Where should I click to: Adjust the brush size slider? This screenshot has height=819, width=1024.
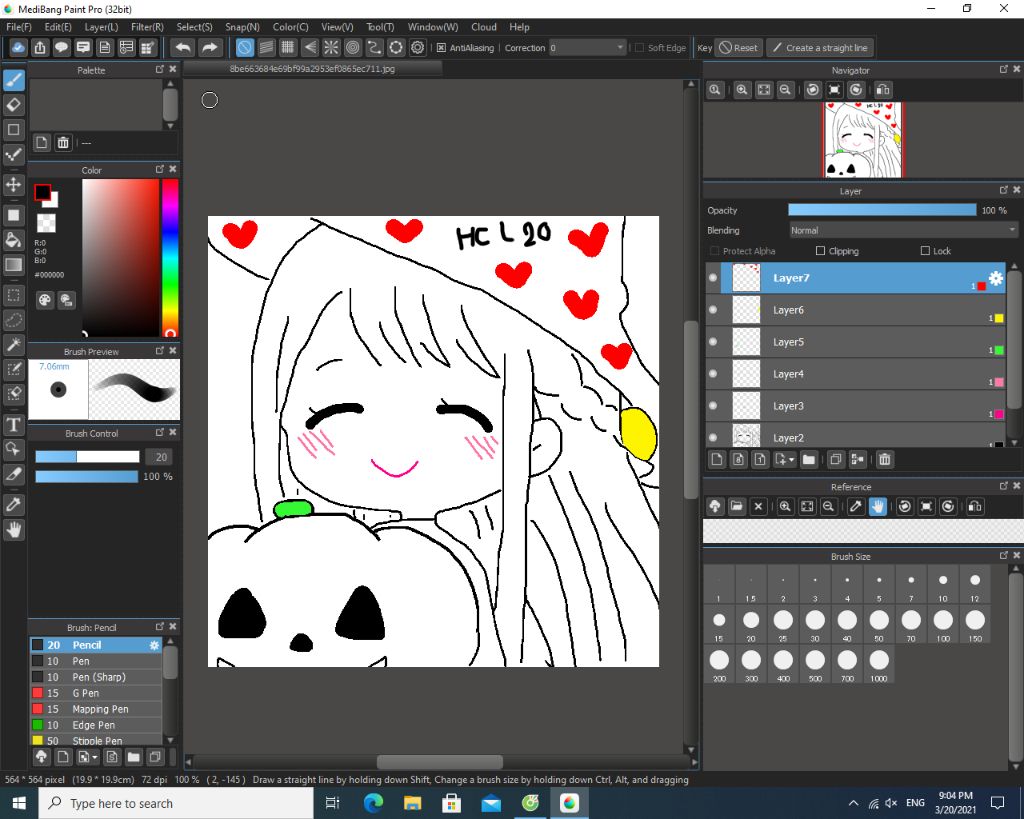point(88,457)
